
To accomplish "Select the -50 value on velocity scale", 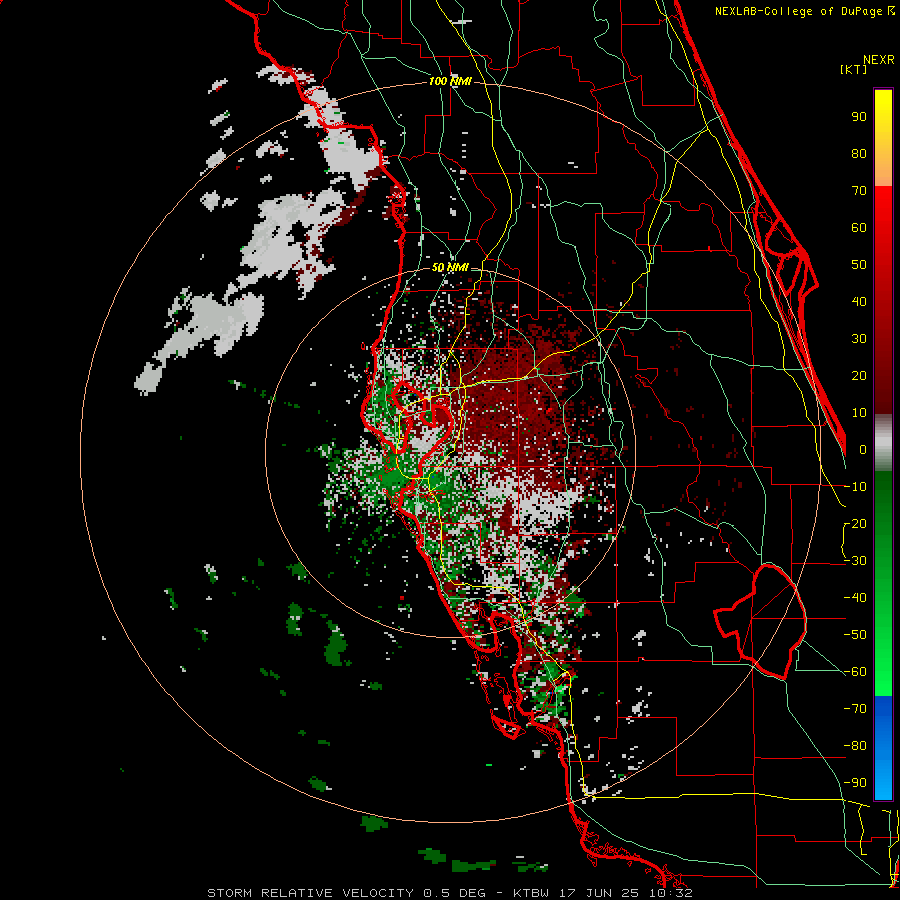I will [855, 635].
